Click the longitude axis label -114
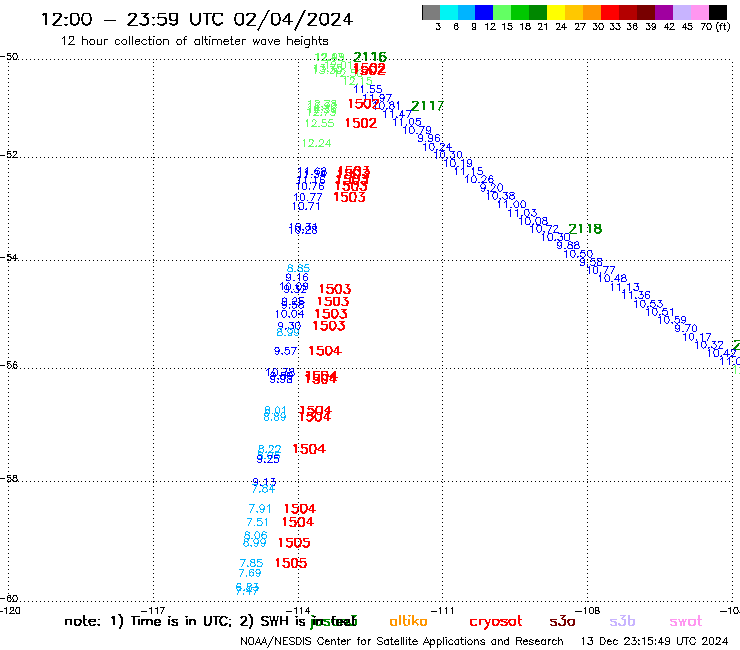 [298, 611]
